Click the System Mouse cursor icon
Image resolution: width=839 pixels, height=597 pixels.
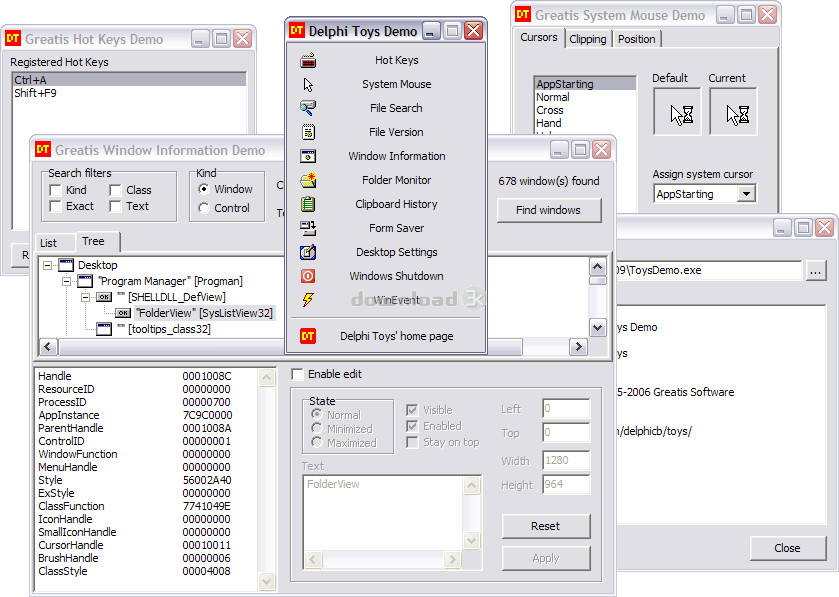coord(308,84)
